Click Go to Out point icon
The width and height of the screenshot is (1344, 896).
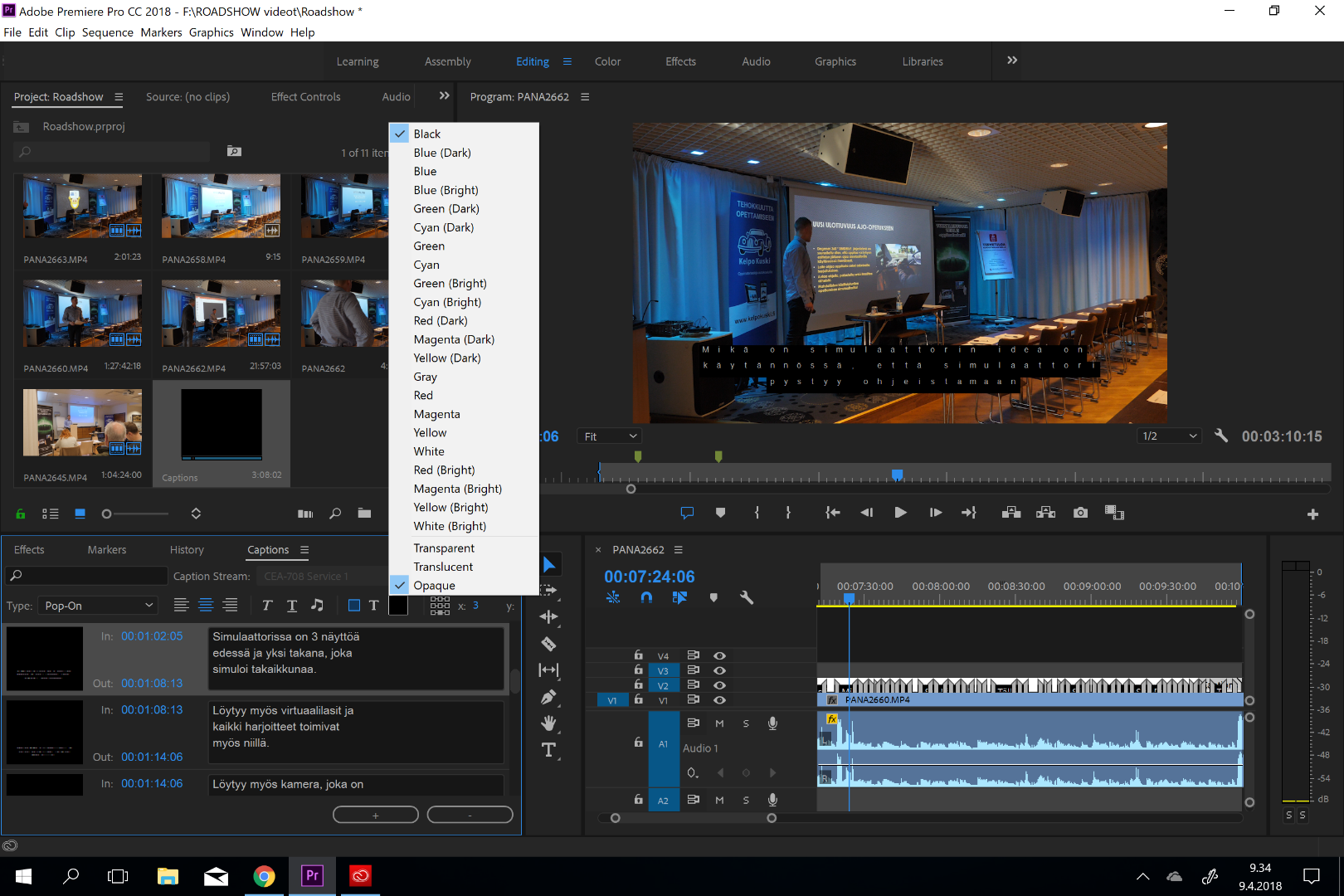(x=969, y=513)
